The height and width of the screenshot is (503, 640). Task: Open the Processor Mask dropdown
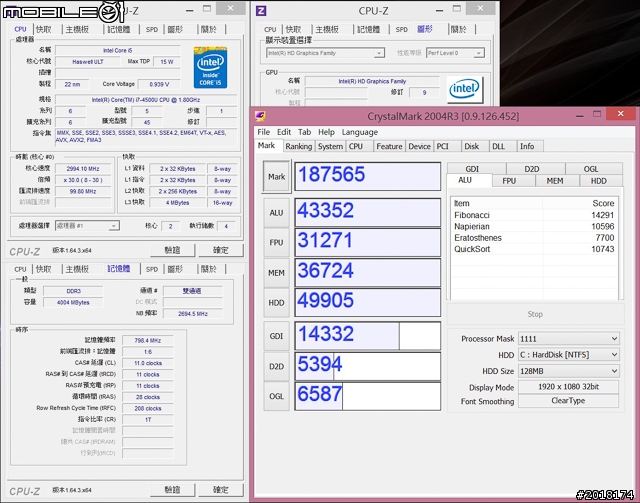(569, 338)
